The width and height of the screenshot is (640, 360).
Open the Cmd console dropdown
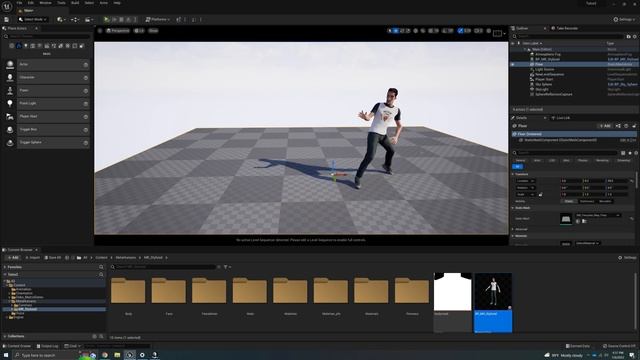coord(72,346)
